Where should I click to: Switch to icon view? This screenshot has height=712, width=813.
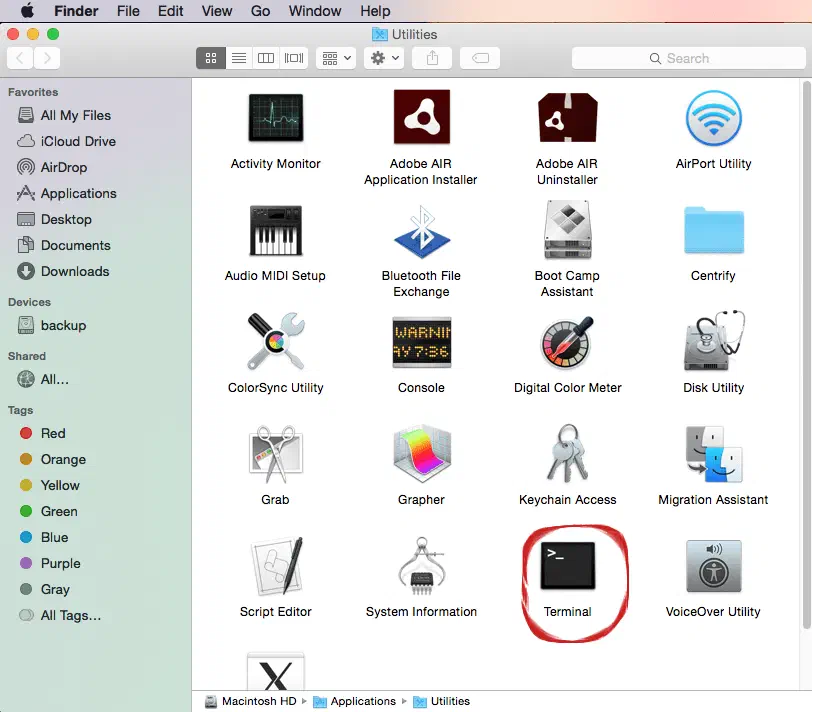211,58
